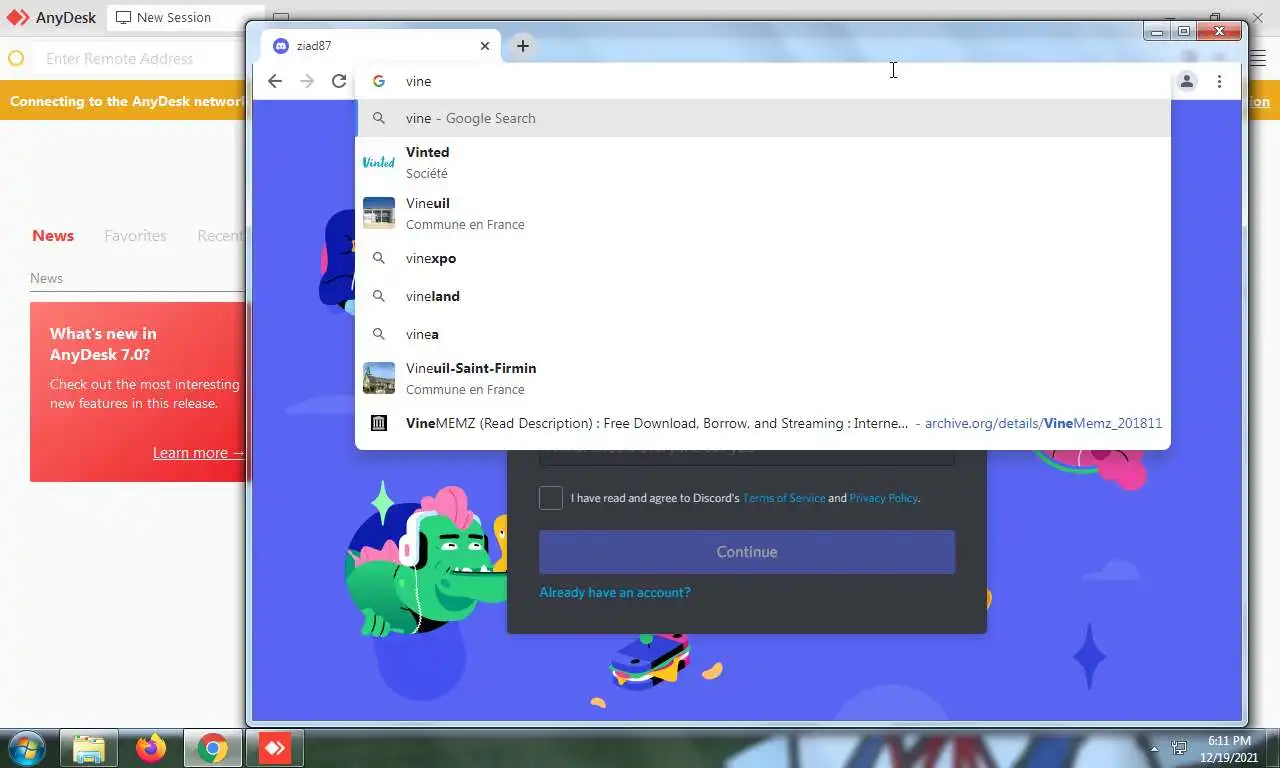Select 'vine - Google Search' suggestion
The width and height of the screenshot is (1280, 768).
762,118
